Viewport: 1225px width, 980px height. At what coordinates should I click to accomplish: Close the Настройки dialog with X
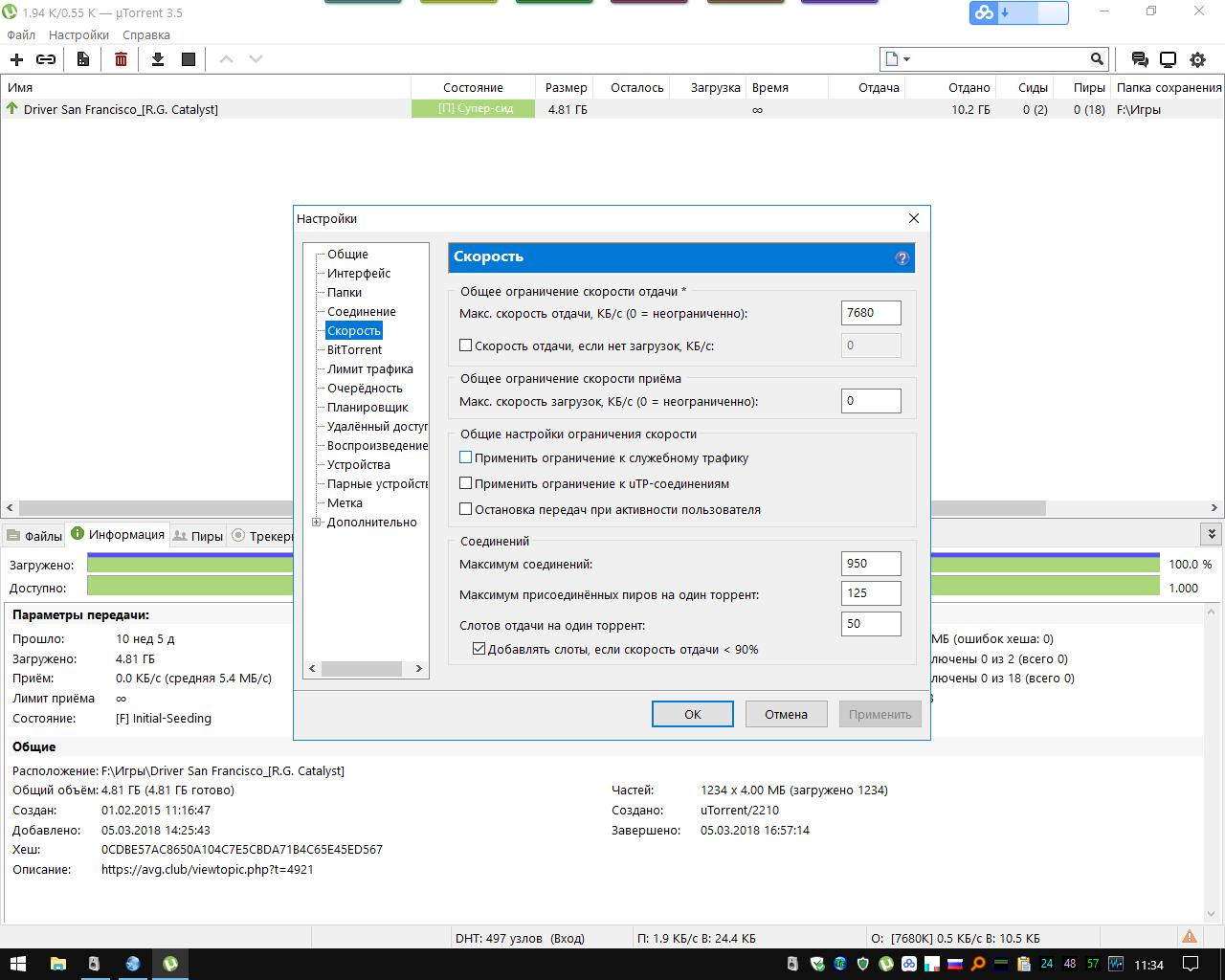[913, 218]
